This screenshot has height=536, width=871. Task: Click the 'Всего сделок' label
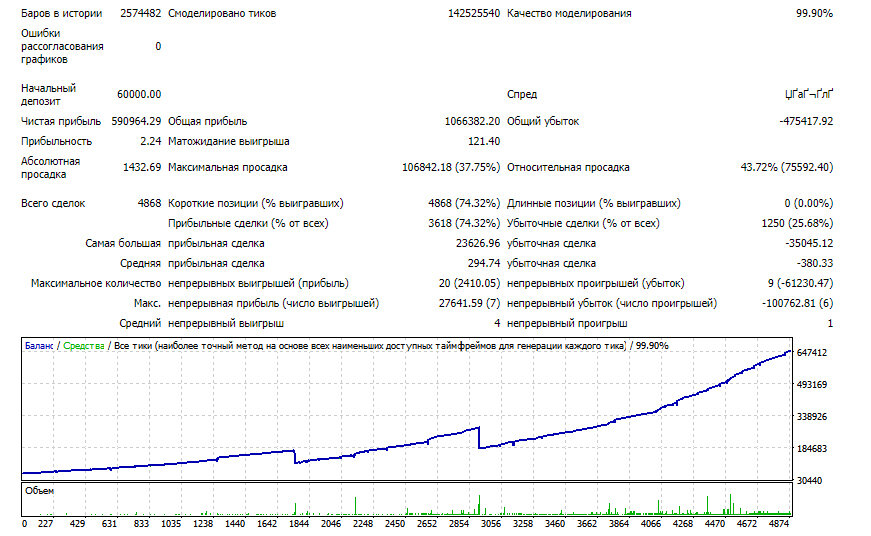tap(53, 203)
